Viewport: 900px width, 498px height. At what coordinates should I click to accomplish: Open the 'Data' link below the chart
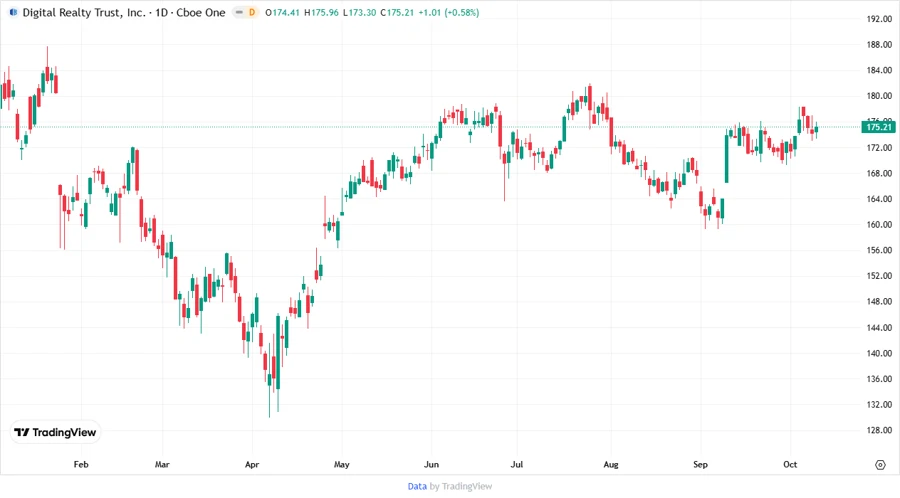pos(417,486)
